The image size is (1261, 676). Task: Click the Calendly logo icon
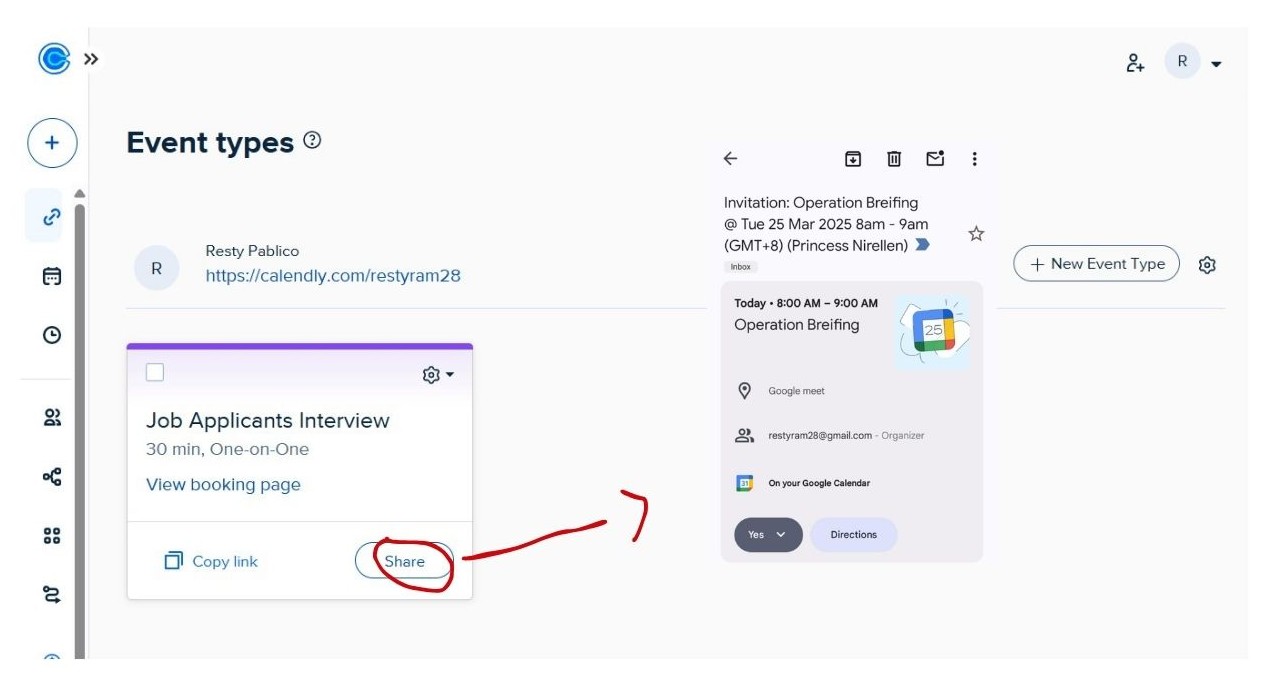(x=54, y=59)
